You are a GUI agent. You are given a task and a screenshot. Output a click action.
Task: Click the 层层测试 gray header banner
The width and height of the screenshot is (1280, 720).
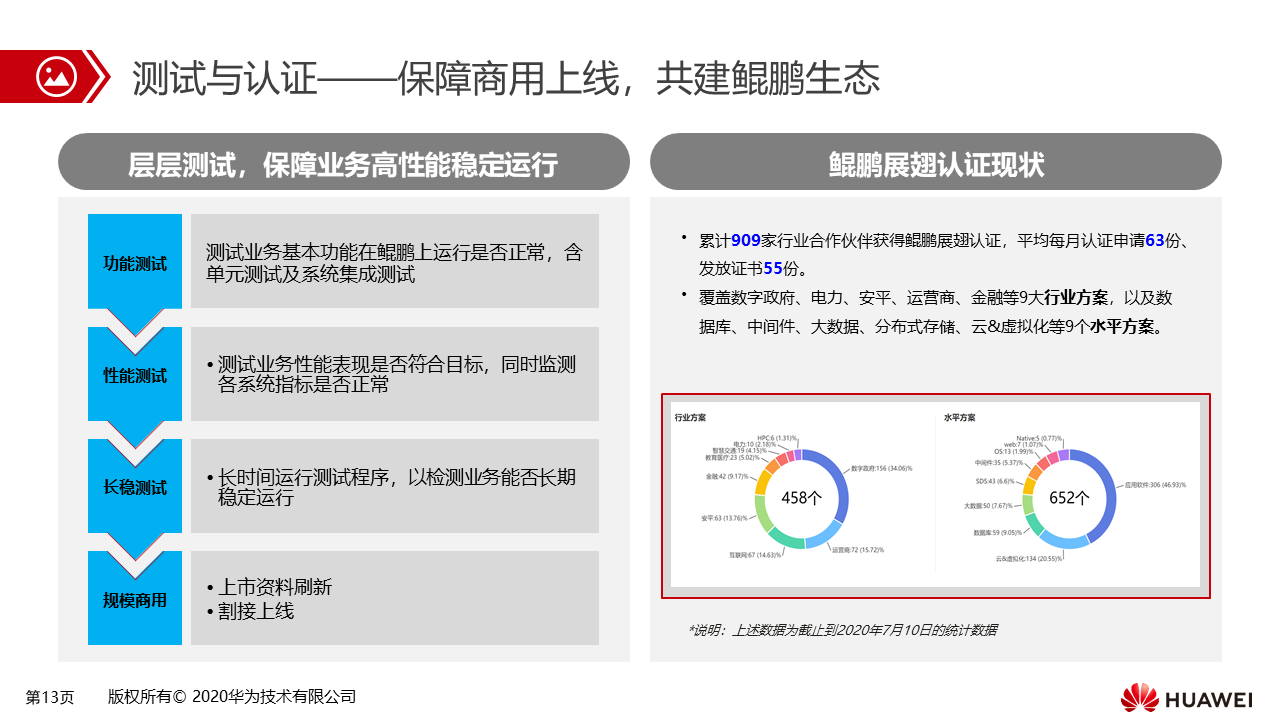(343, 162)
